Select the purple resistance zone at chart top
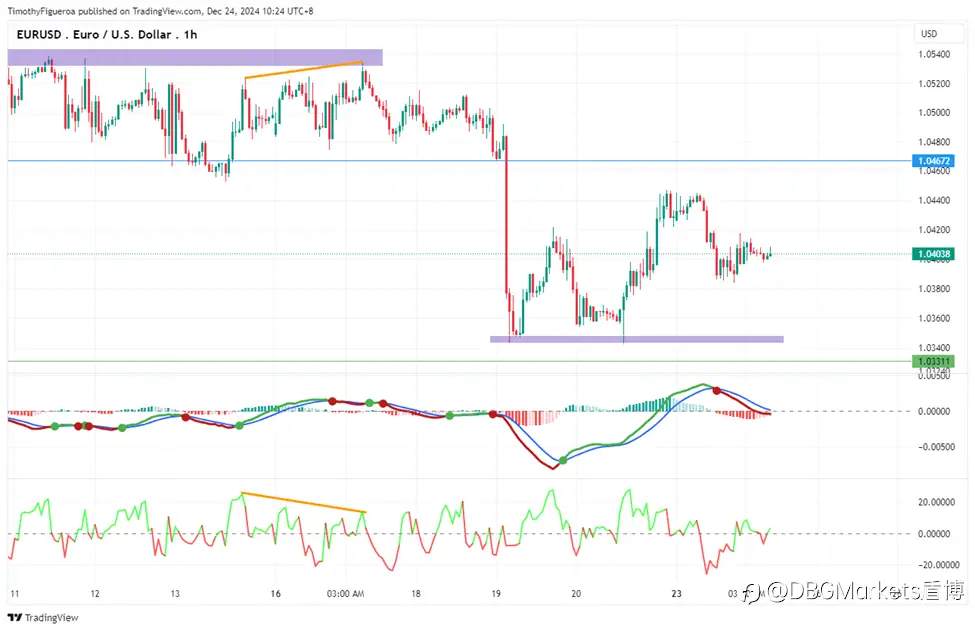 coord(195,57)
